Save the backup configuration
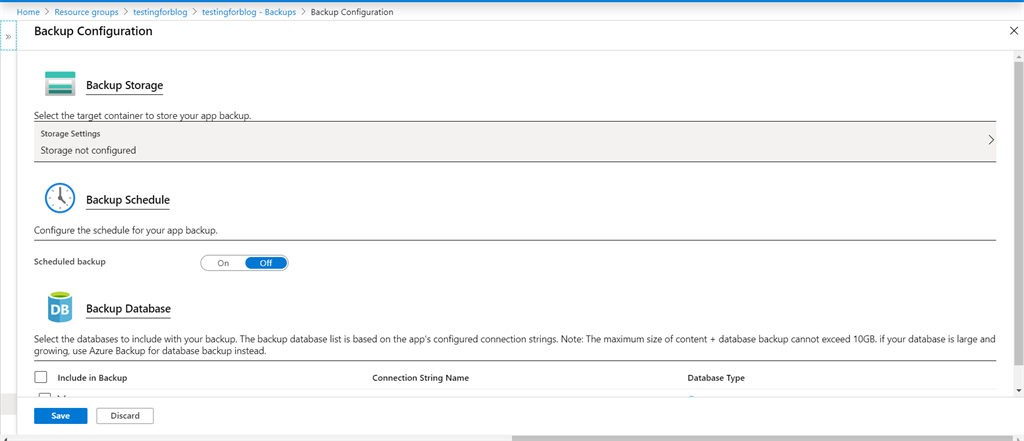This screenshot has height=441, width=1024. click(x=61, y=416)
